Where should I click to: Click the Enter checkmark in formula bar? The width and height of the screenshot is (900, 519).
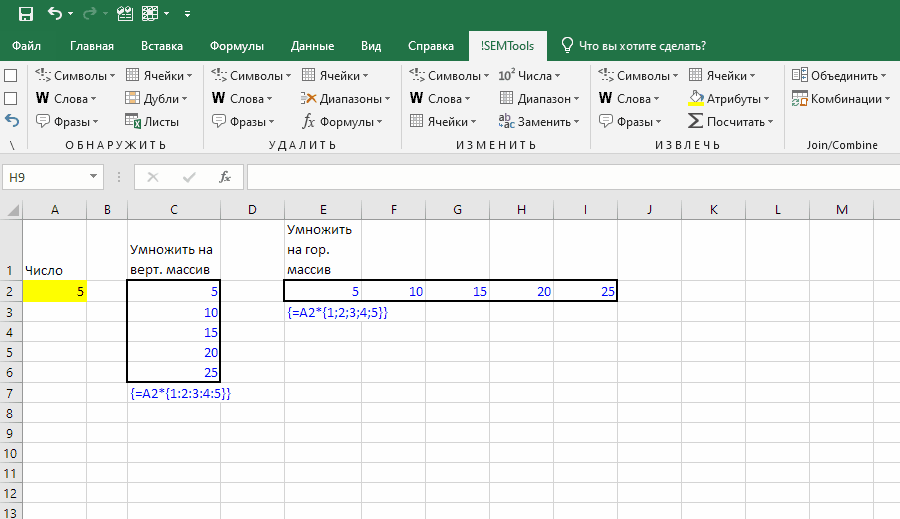tap(189, 177)
